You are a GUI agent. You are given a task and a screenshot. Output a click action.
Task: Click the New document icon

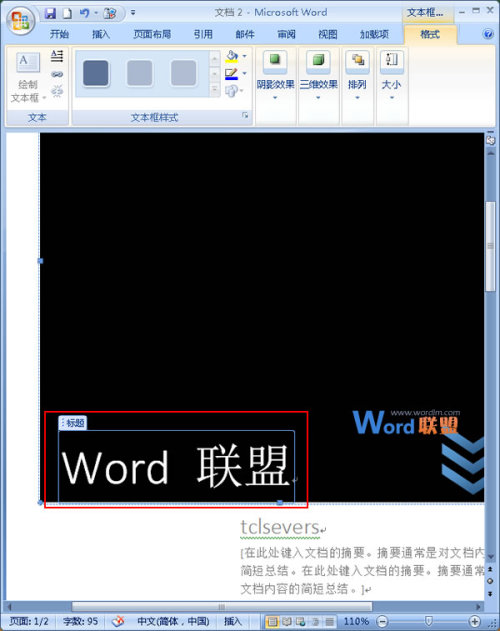(67, 13)
